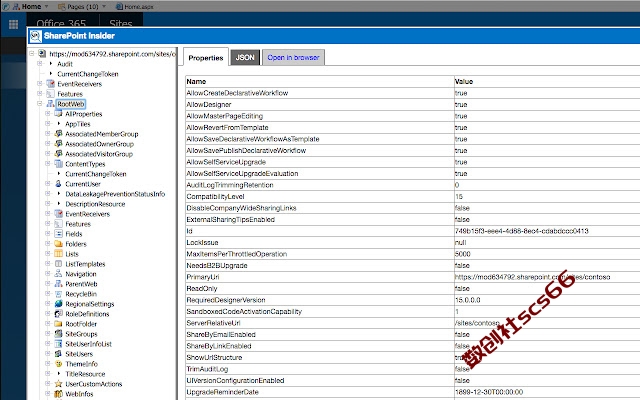This screenshot has width=640, height=400.
Task: Click the AllProperties node icon
Action: point(58,114)
